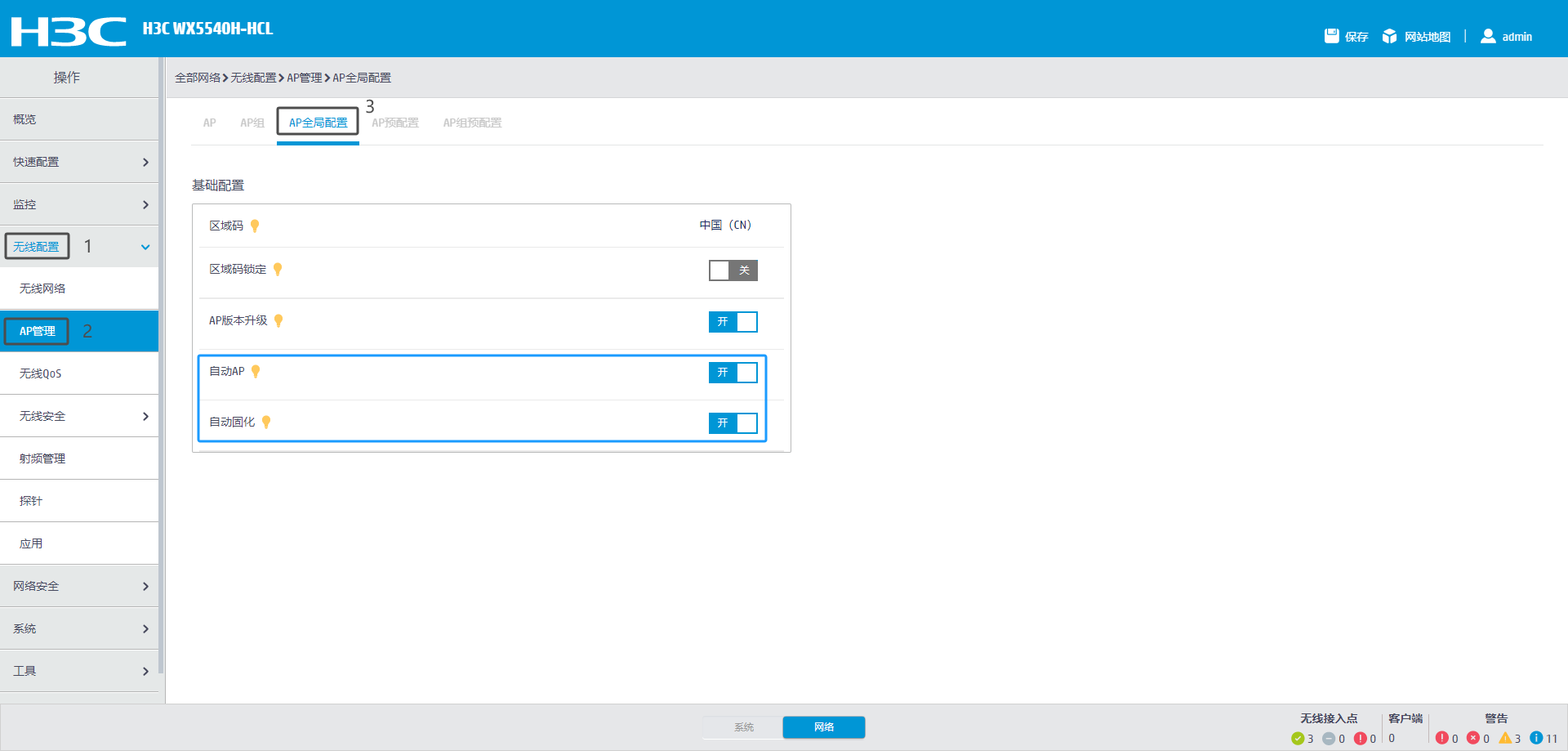Turn off the 自动AP toggle
Screen dimensions: 1568x751
pos(733,373)
